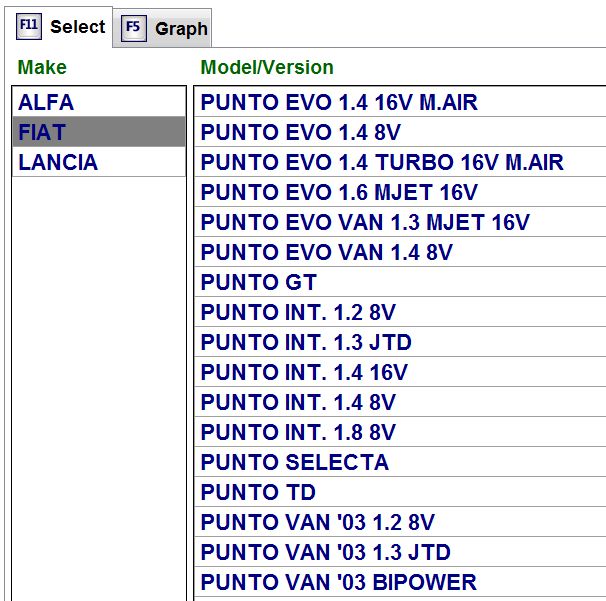Pick PUNTO SELECTA from the list

[400, 461]
